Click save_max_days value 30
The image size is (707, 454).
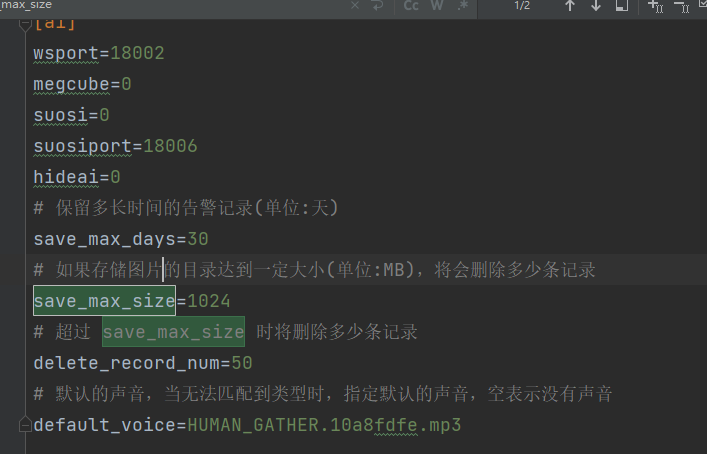coord(197,239)
